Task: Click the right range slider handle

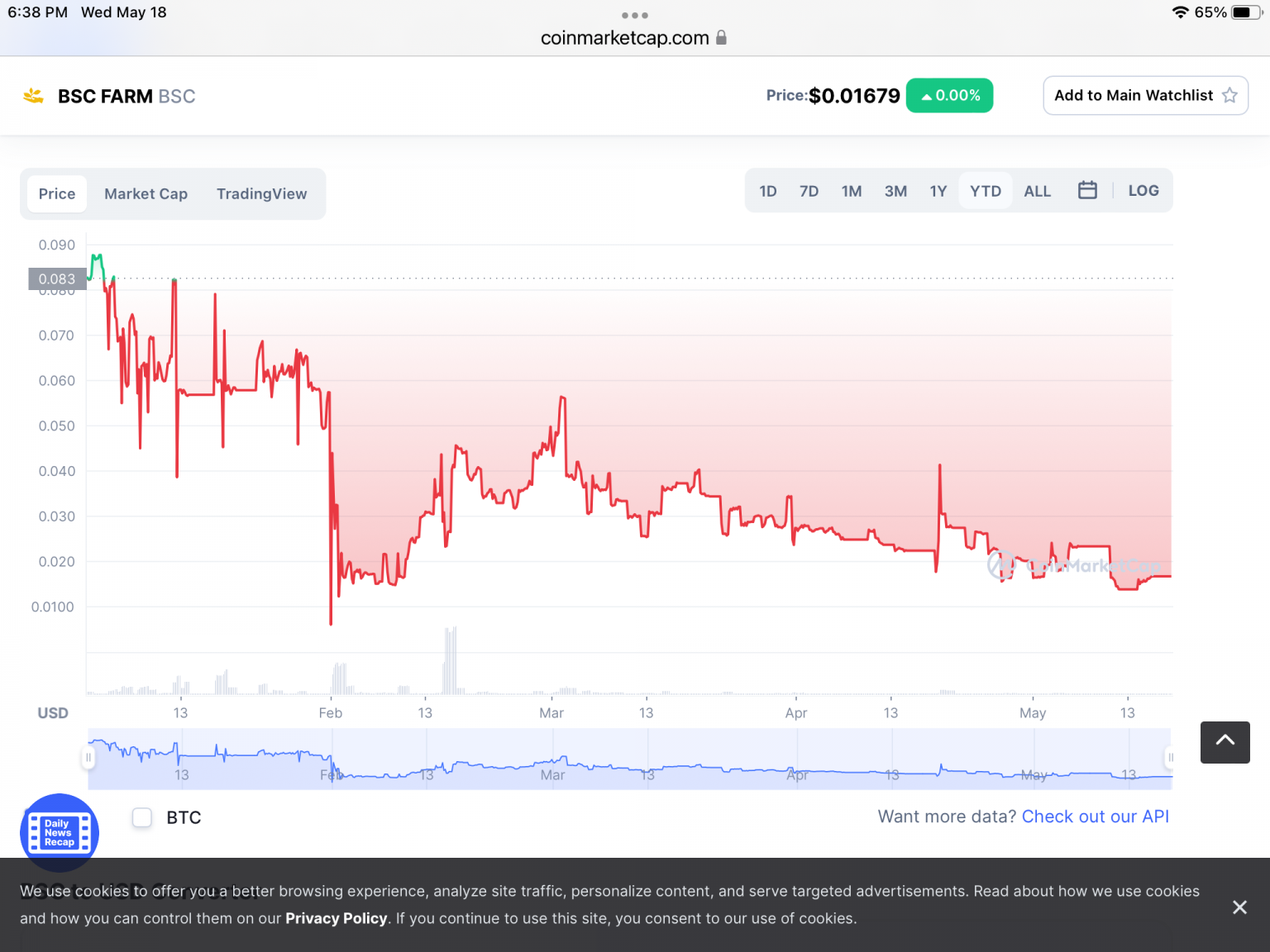Action: pos(1170,757)
